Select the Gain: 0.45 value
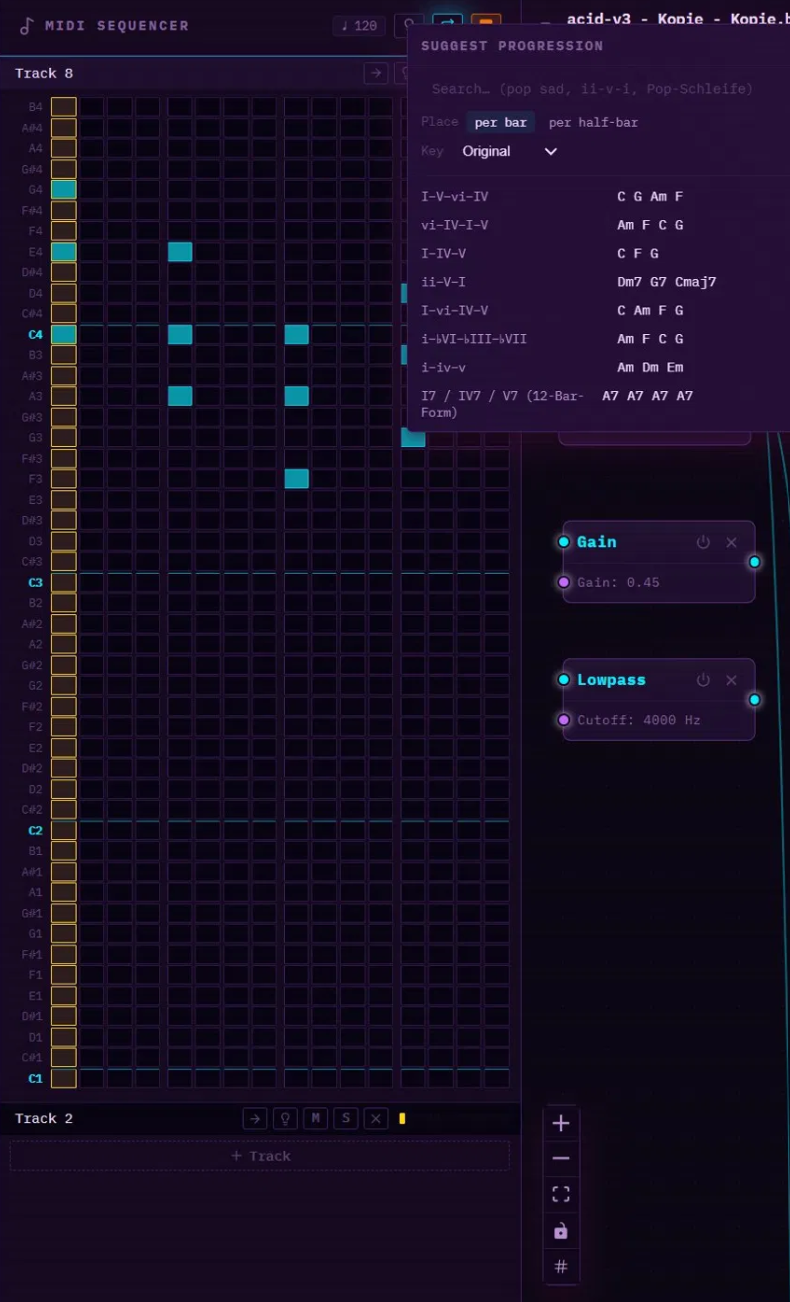Viewport: 790px width, 1302px height. pyautogui.click(x=618, y=582)
